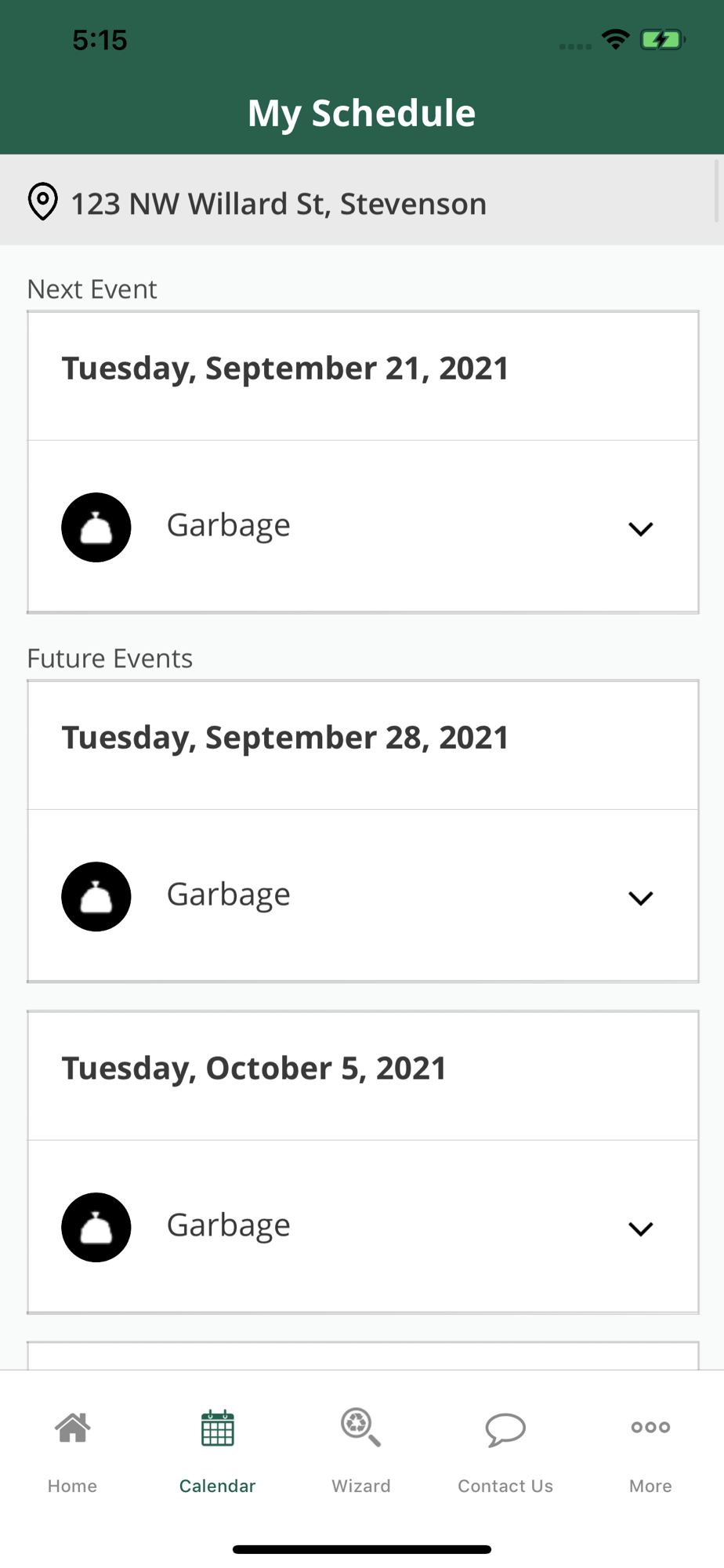Tap the Tuesday, September 21, 2021 header
The width and height of the screenshot is (724, 1568).
[x=285, y=368]
